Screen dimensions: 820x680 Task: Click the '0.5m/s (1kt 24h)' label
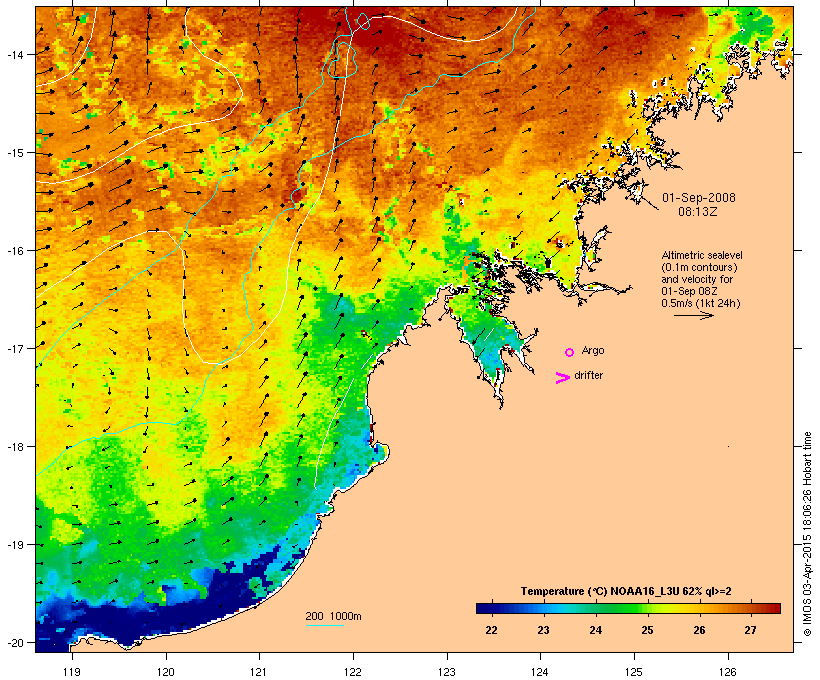click(701, 303)
